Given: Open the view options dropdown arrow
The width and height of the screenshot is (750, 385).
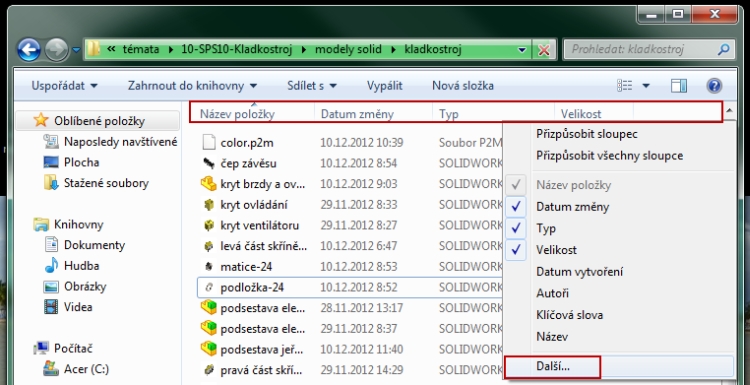Looking at the screenshot, I should [x=646, y=86].
